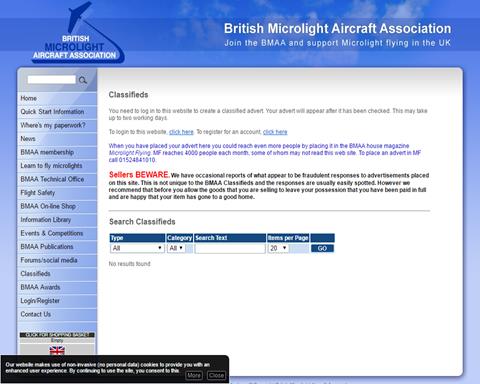Click the GO search button
This screenshot has width=480, height=384.
pyautogui.click(x=322, y=248)
